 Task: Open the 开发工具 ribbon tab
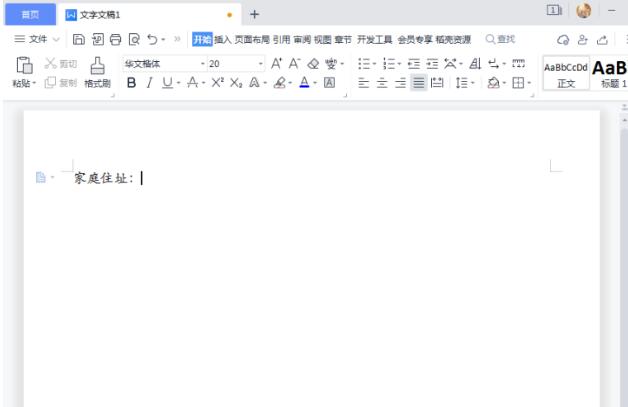pyautogui.click(x=374, y=39)
